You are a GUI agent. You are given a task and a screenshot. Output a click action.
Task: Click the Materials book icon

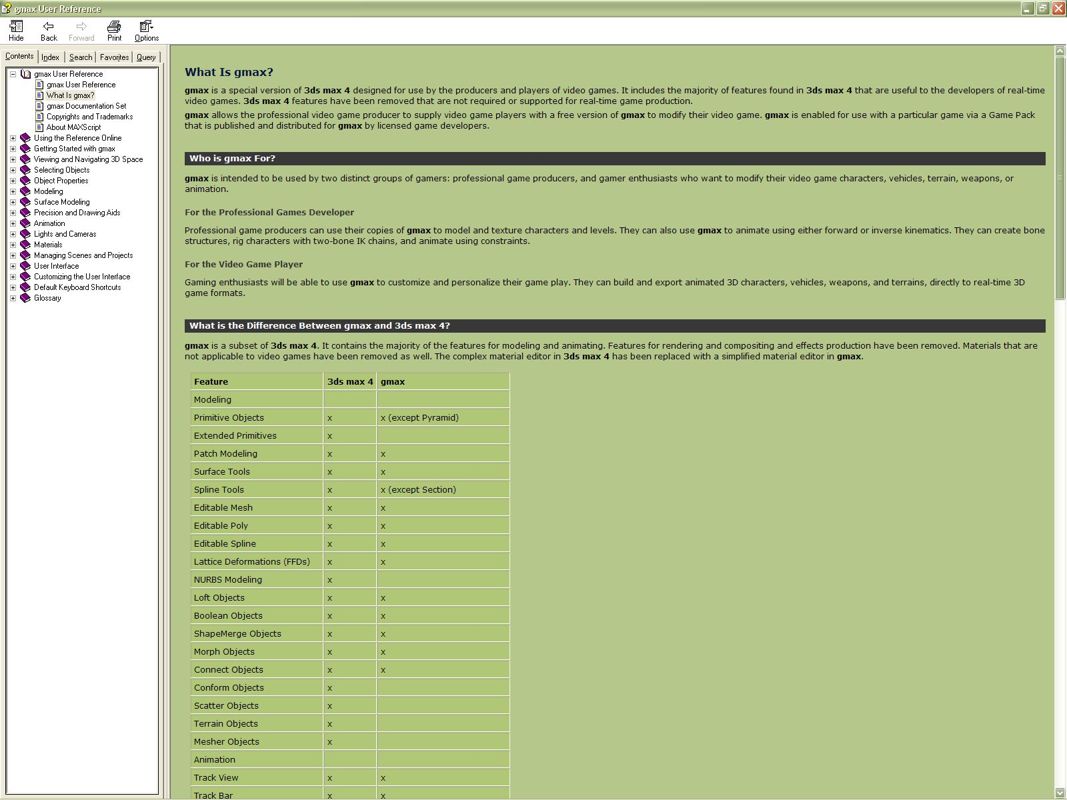pos(25,244)
